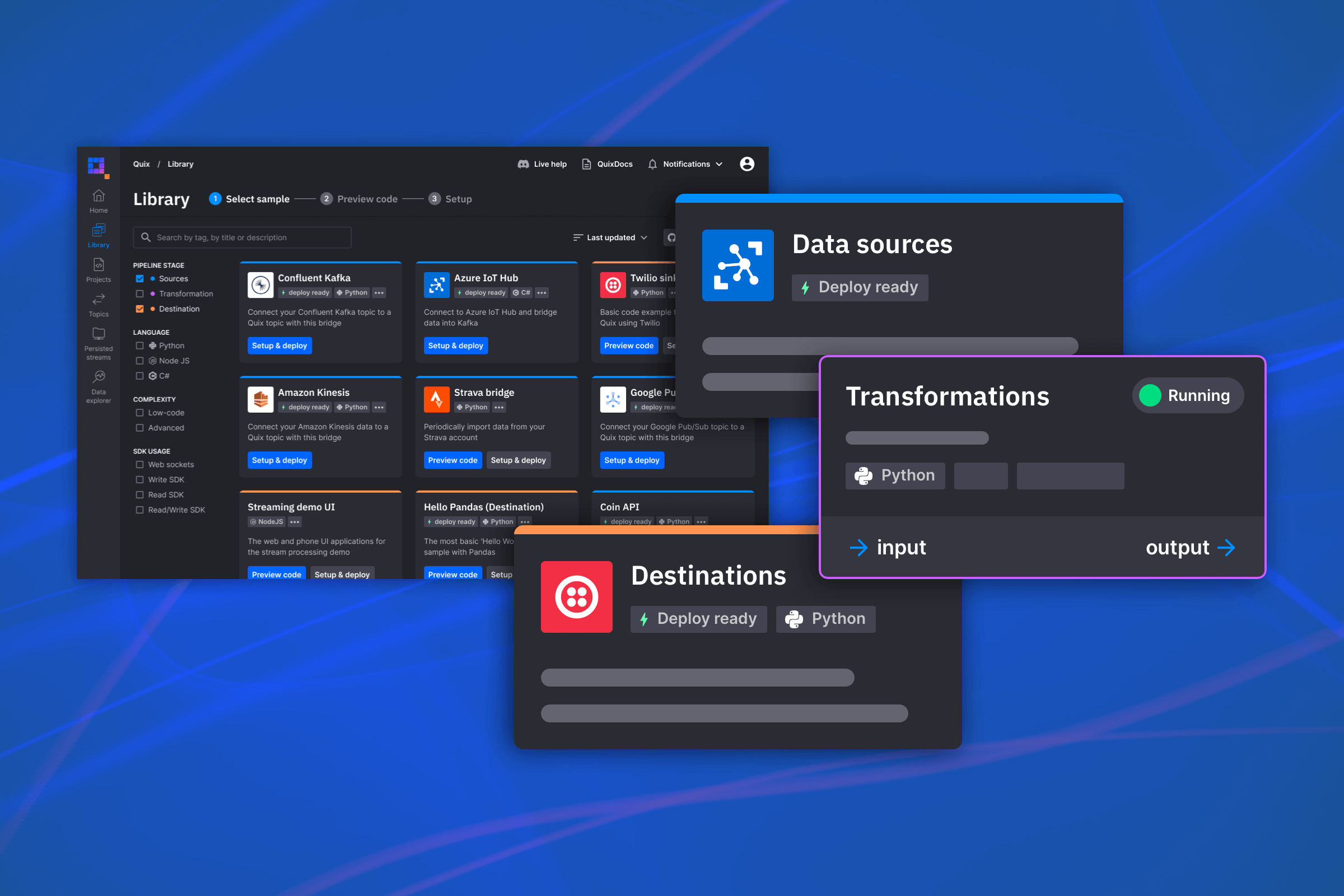
Task: Check the Transformation pipeline stage
Action: 139,293
